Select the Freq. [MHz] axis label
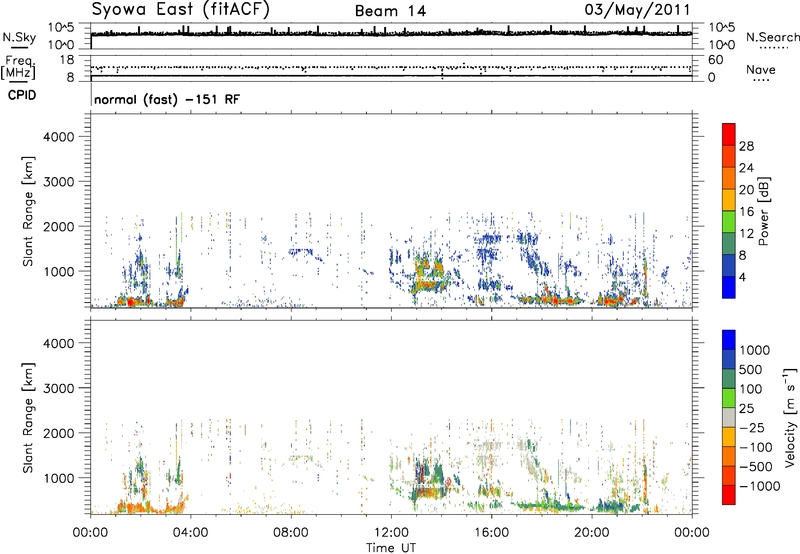The image size is (800, 554). [x=18, y=68]
